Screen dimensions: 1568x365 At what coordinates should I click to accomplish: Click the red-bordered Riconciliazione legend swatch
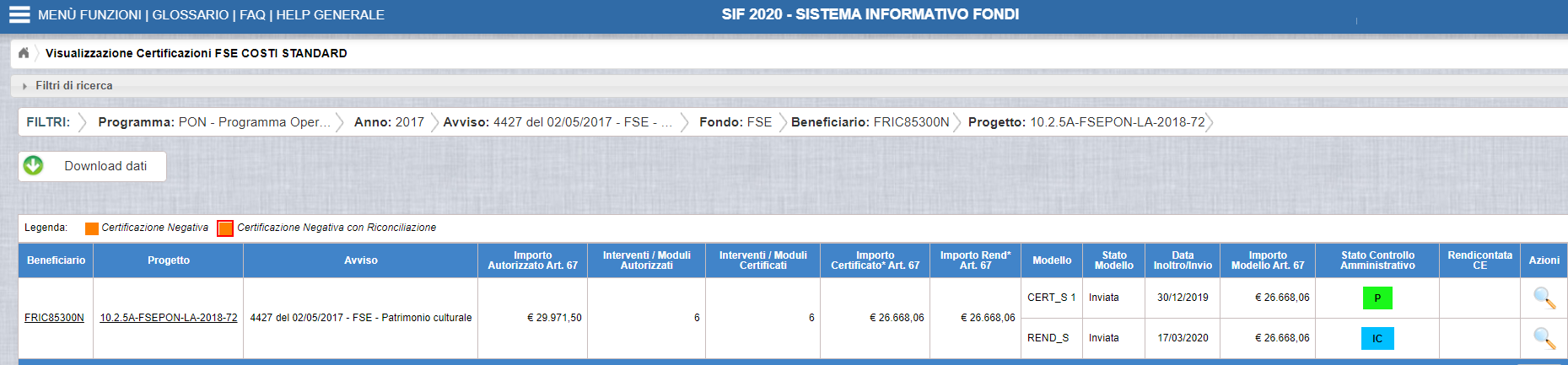(x=225, y=228)
